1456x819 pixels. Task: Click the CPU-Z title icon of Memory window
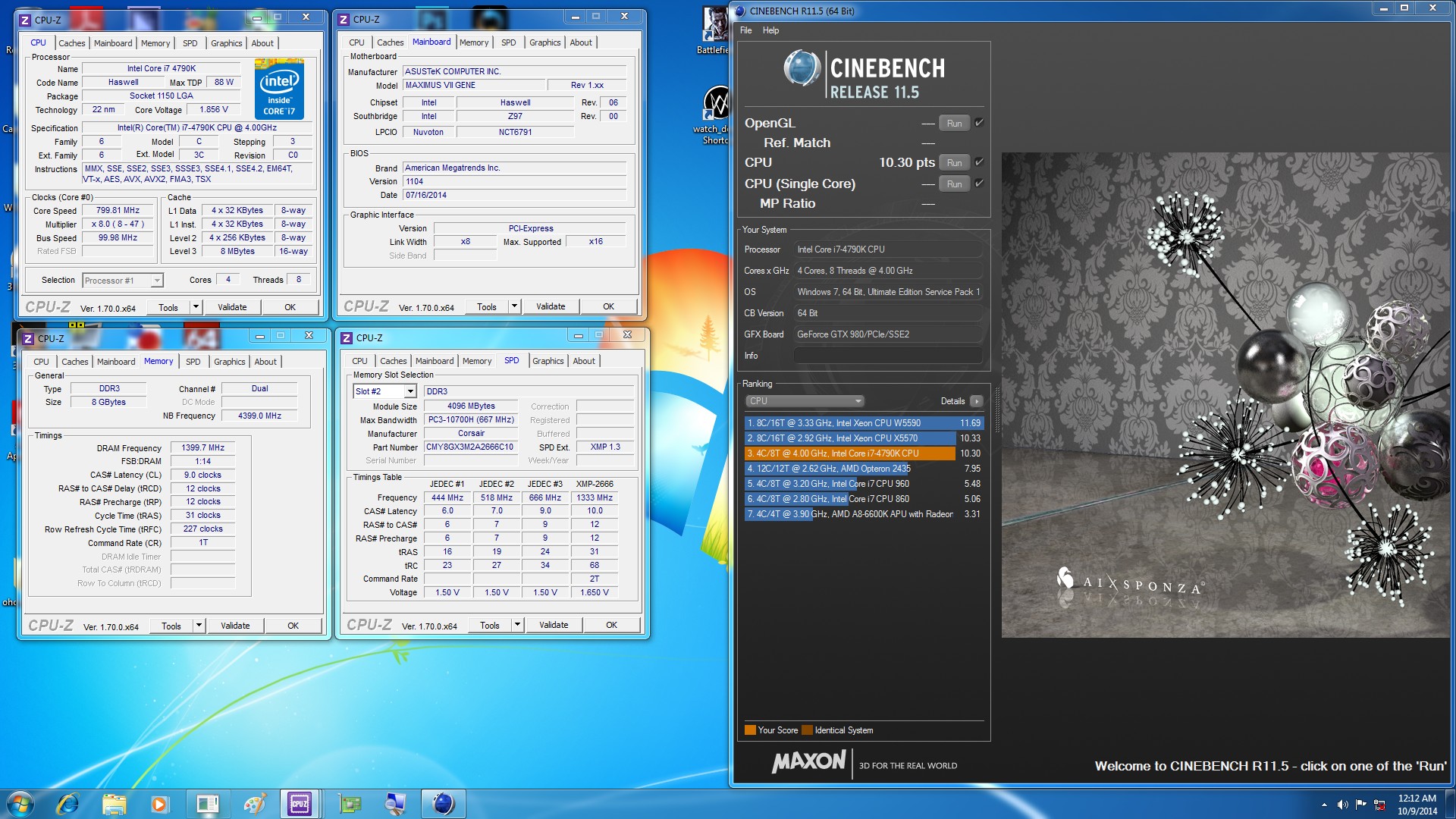click(28, 339)
